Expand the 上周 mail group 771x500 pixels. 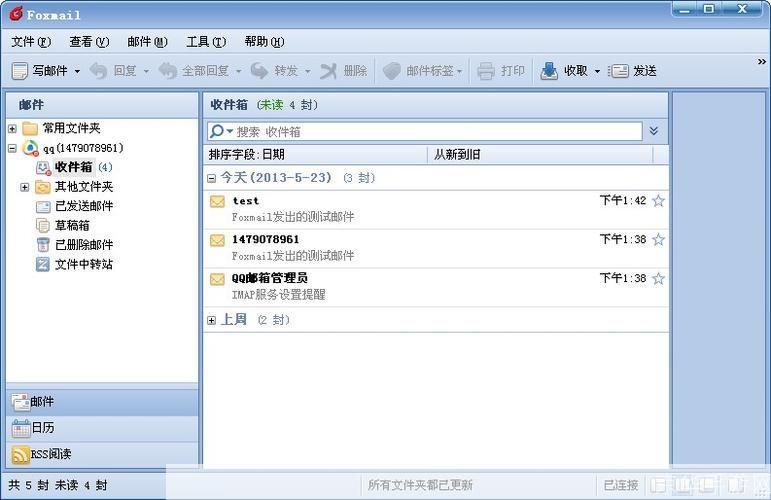[x=211, y=320]
